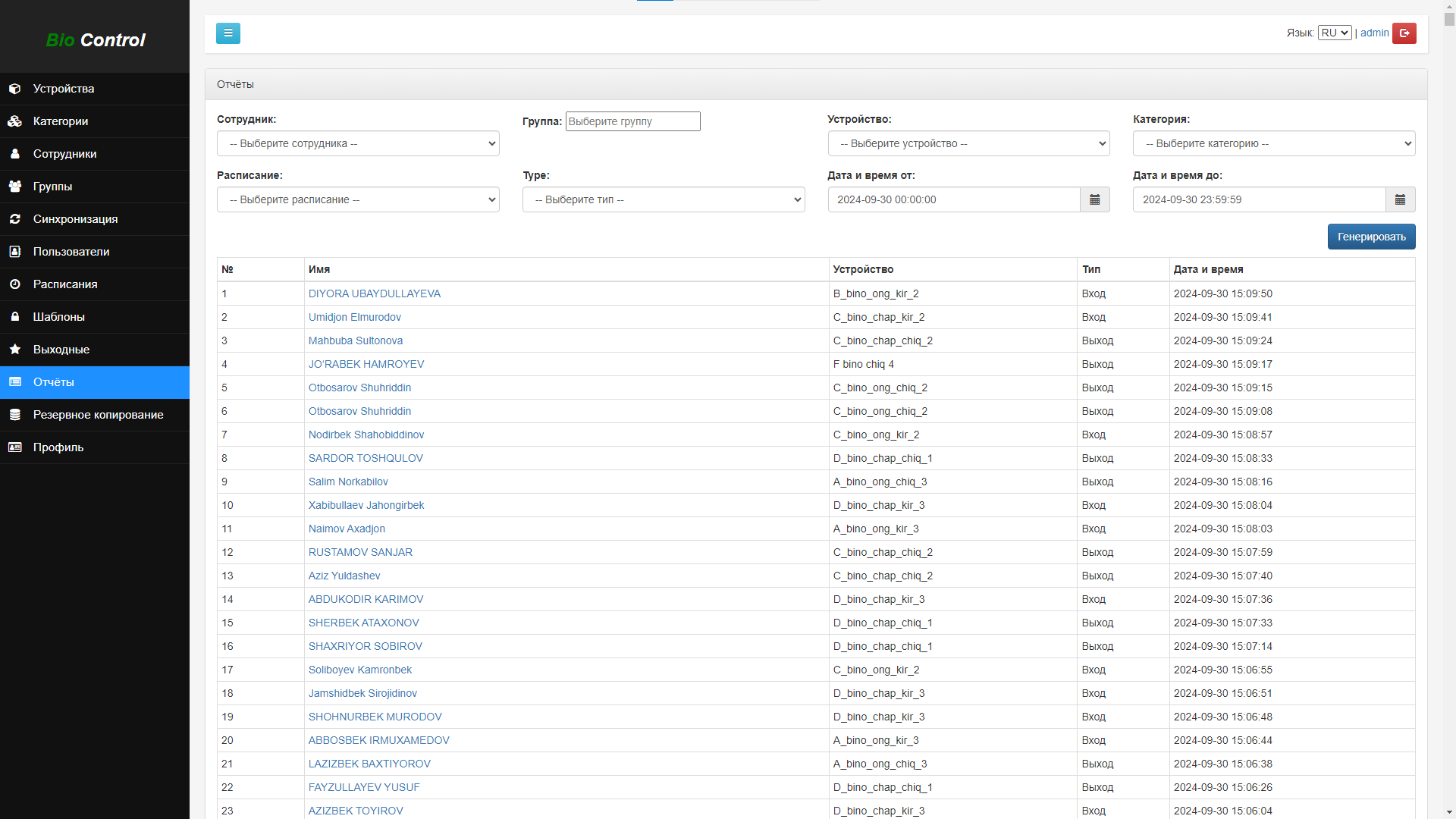Image resolution: width=1456 pixels, height=819 pixels.
Task: Click the 'Дата и время от' field
Action: 954,199
